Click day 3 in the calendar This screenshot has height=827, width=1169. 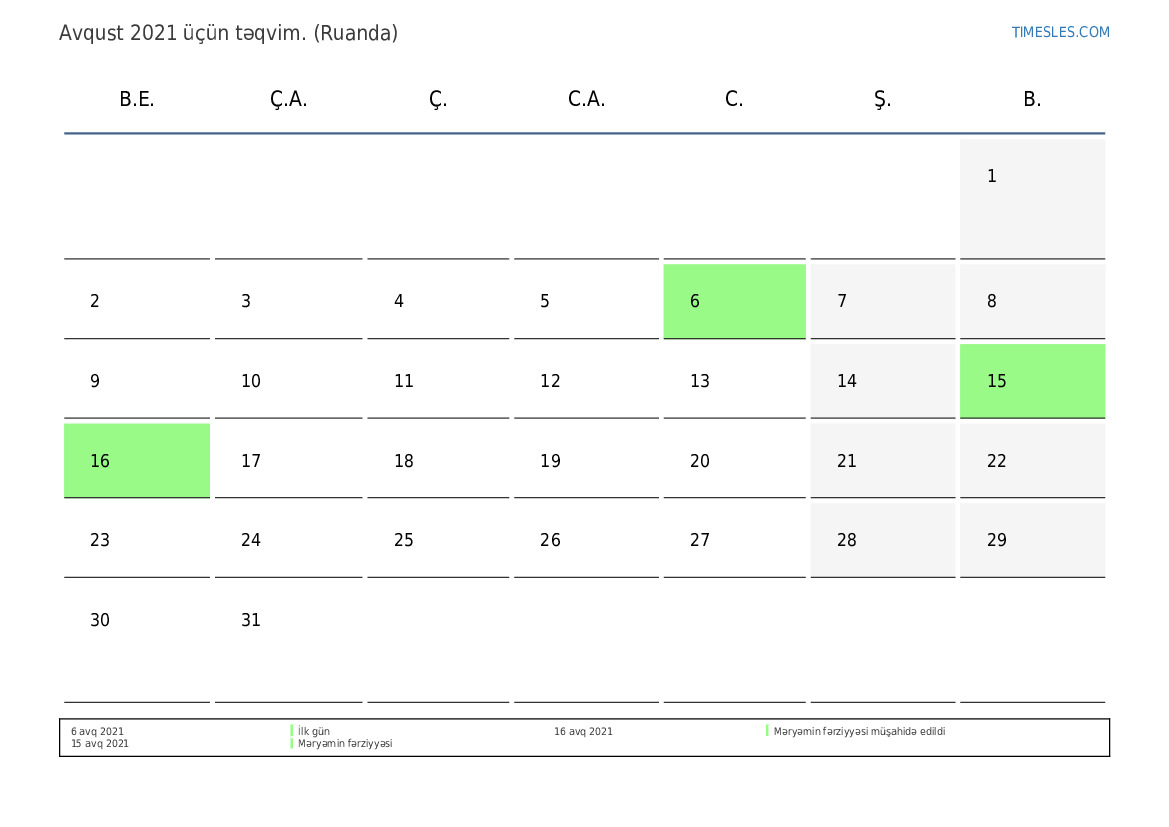point(289,301)
